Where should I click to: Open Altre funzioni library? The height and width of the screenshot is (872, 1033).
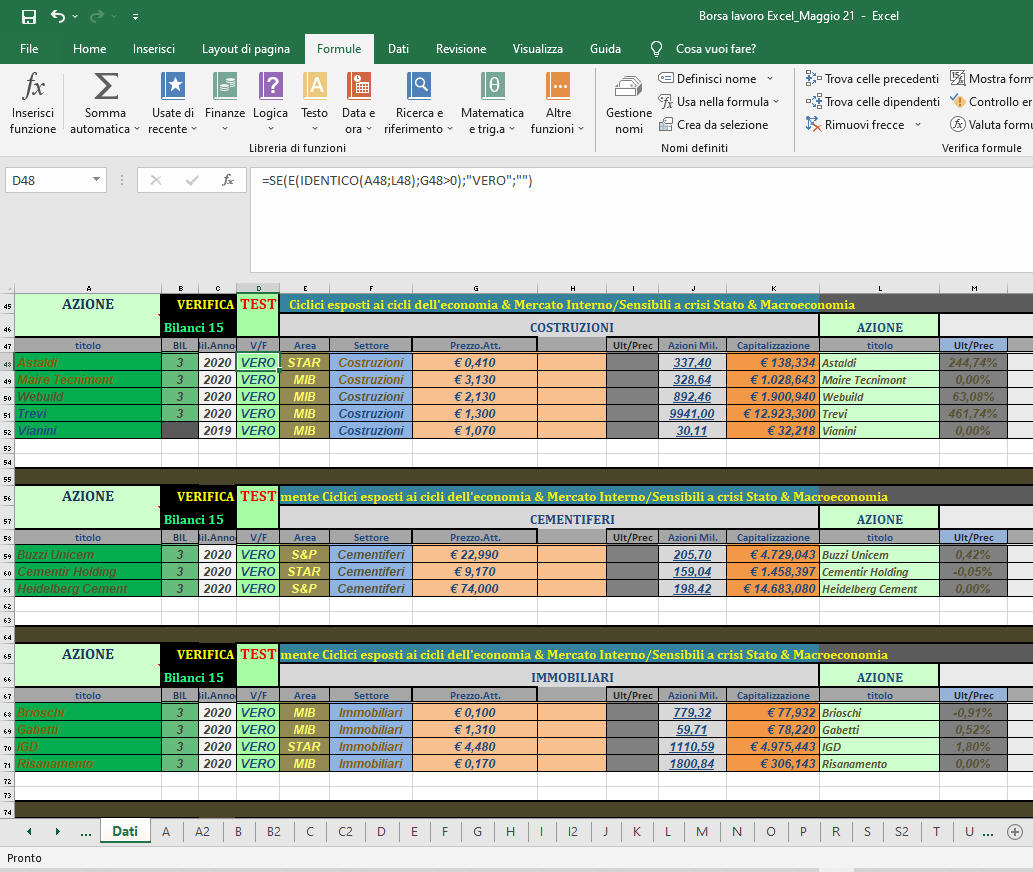558,103
